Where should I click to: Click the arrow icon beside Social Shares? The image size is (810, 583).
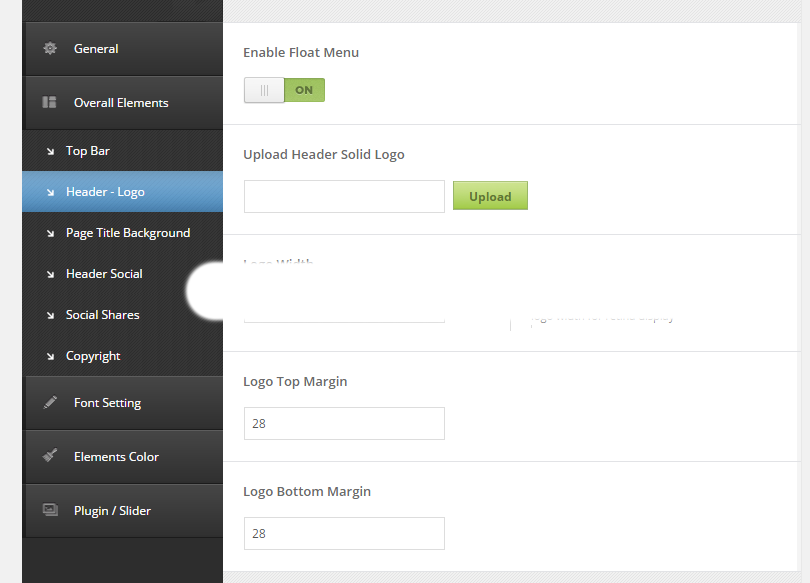[x=50, y=316]
